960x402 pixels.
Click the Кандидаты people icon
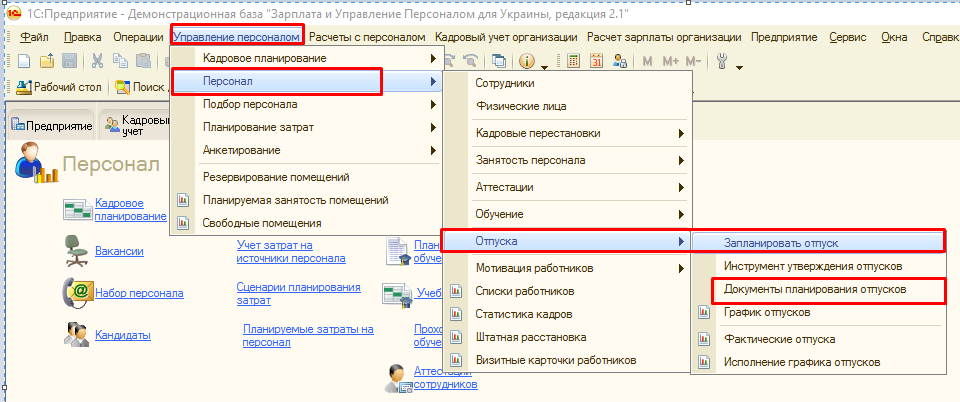click(78, 334)
